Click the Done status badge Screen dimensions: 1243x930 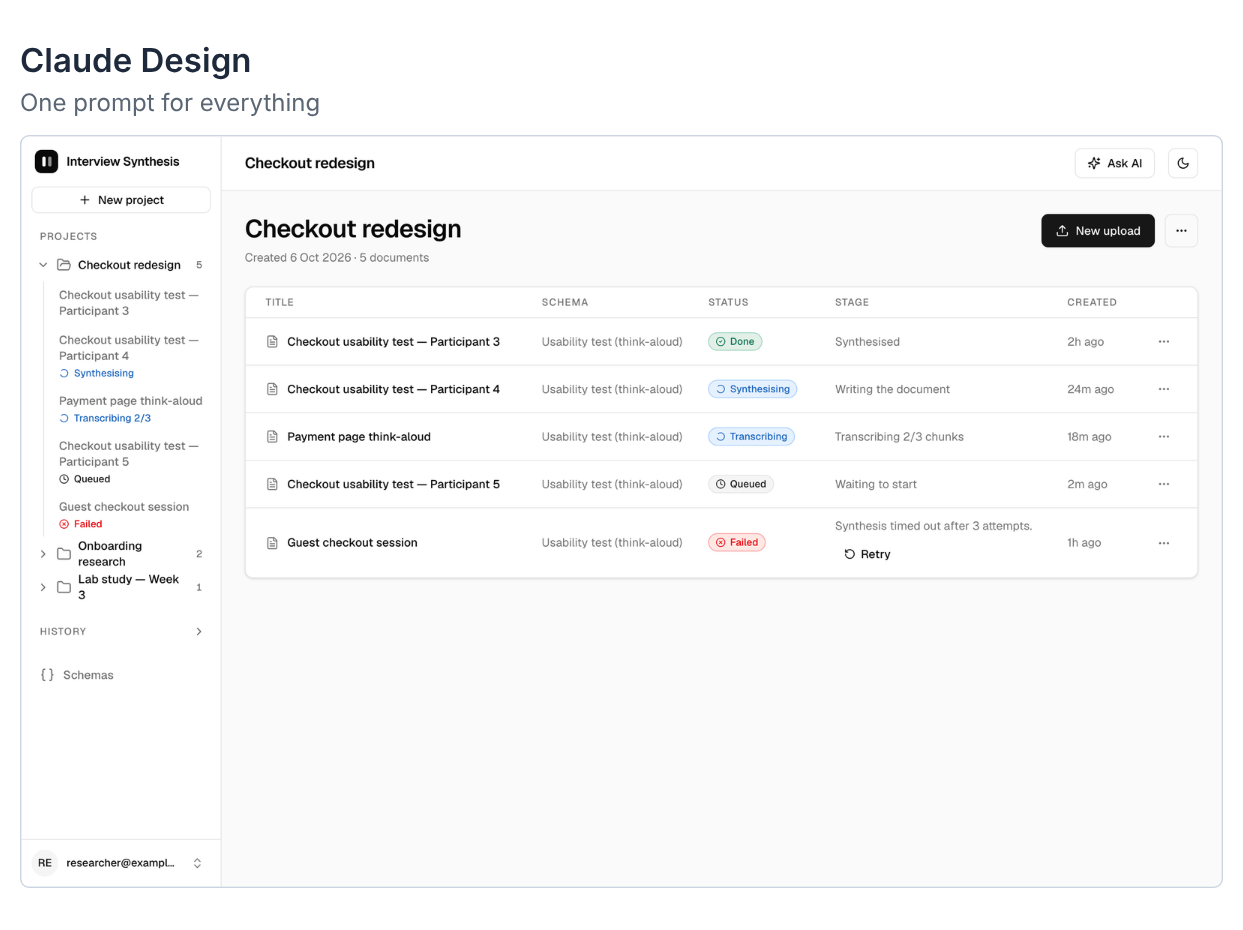pos(735,342)
